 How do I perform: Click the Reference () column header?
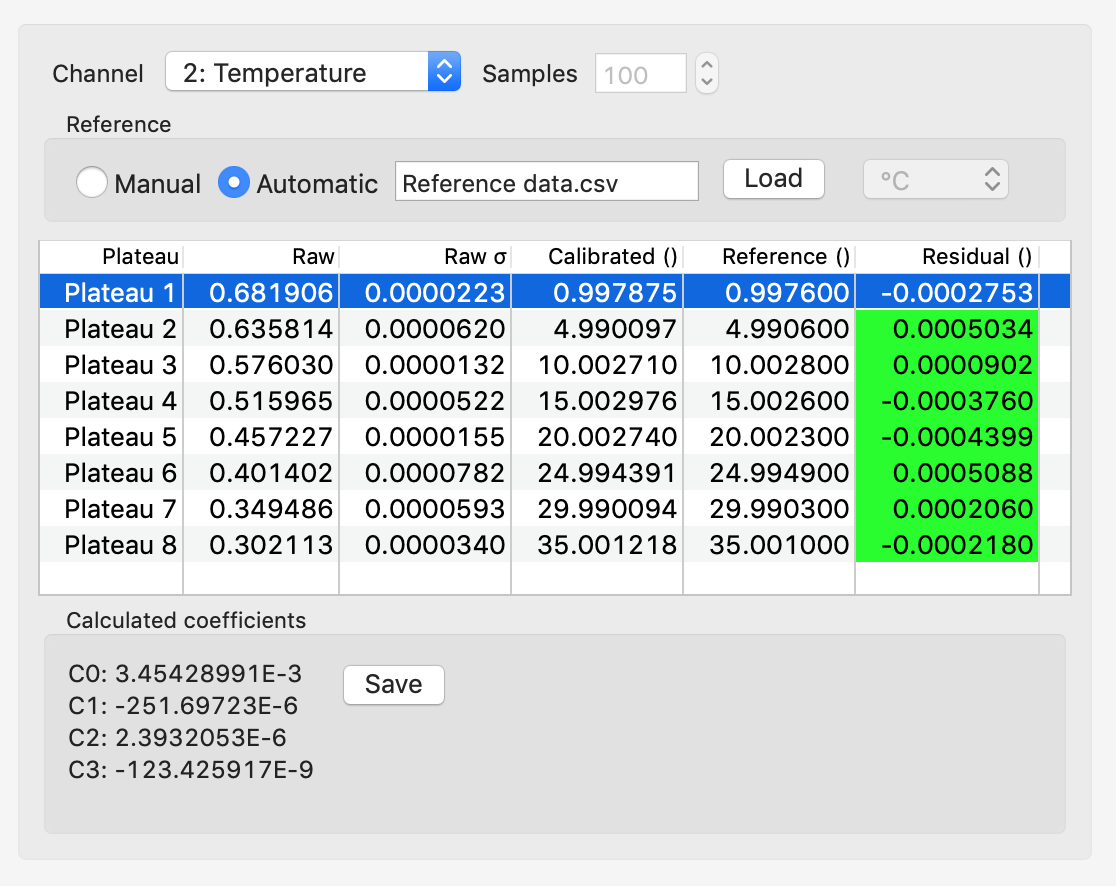click(770, 257)
